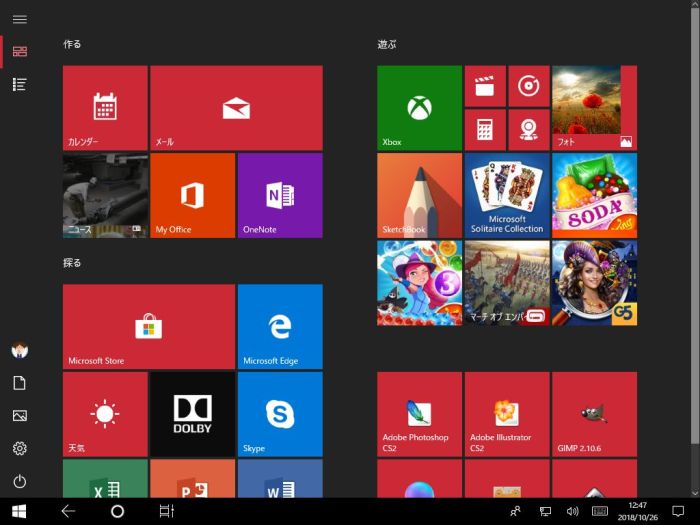Screen dimensions: 700x525
Task: Click the volume icon in the taskbar
Action: point(573,511)
